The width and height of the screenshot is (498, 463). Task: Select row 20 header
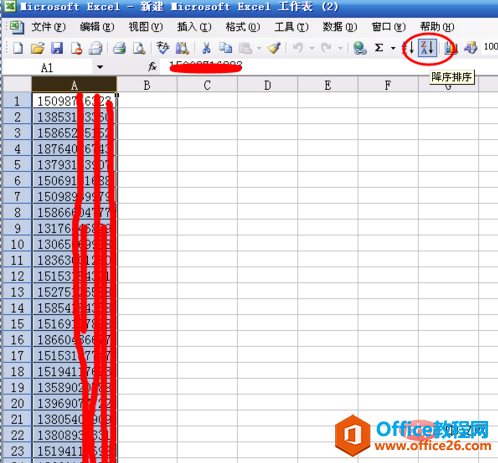pyautogui.click(x=17, y=403)
